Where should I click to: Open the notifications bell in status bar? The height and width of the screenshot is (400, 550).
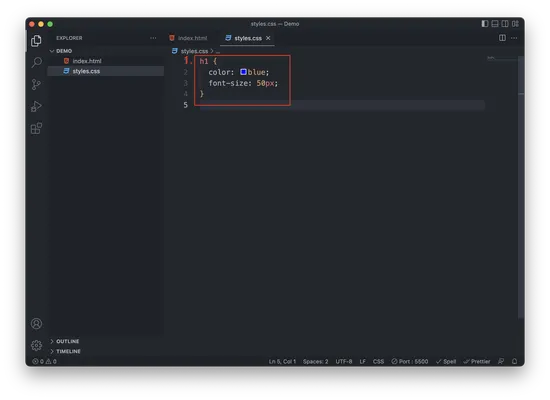click(514, 361)
